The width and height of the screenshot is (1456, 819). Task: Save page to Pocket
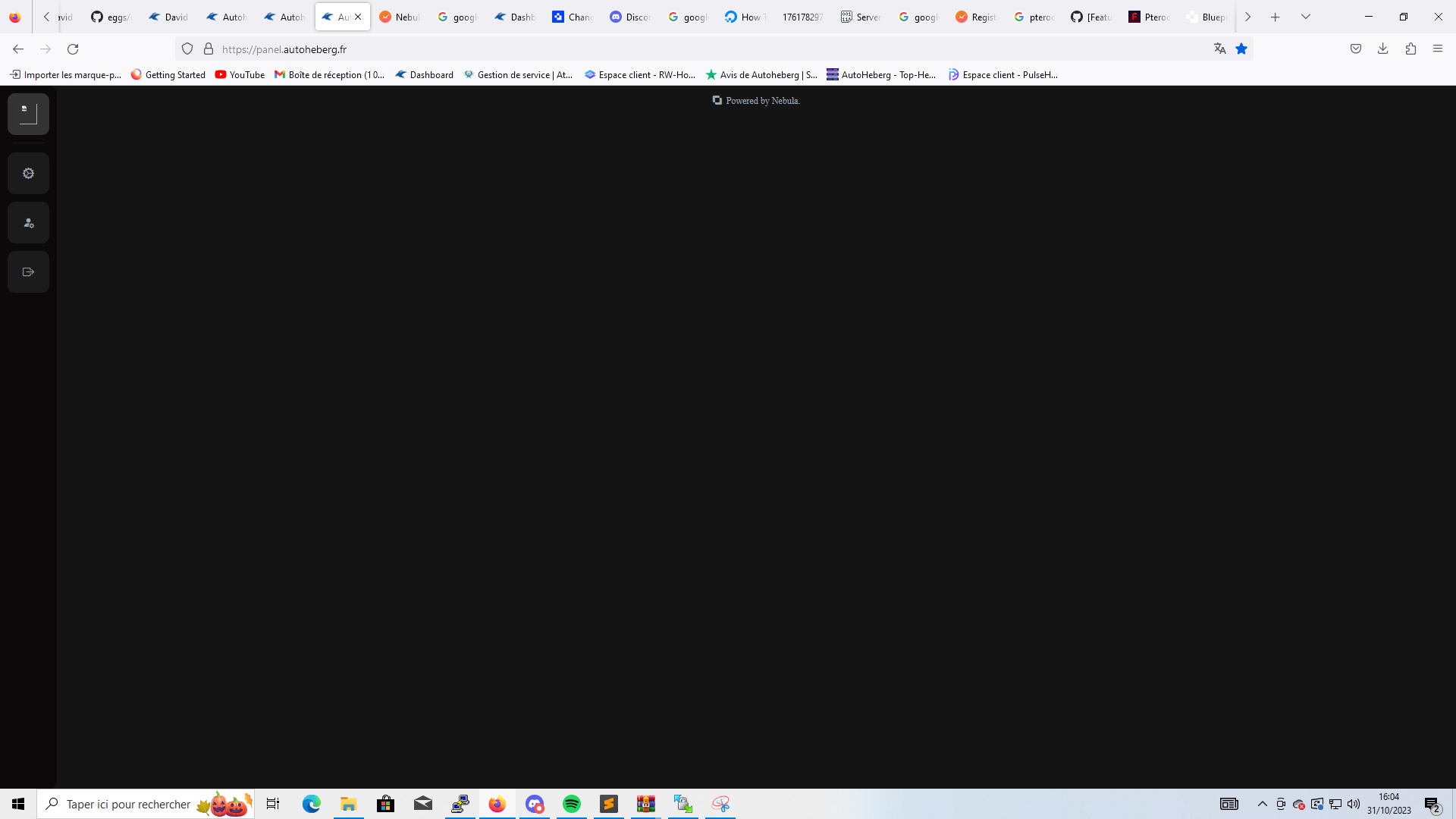coord(1356,49)
